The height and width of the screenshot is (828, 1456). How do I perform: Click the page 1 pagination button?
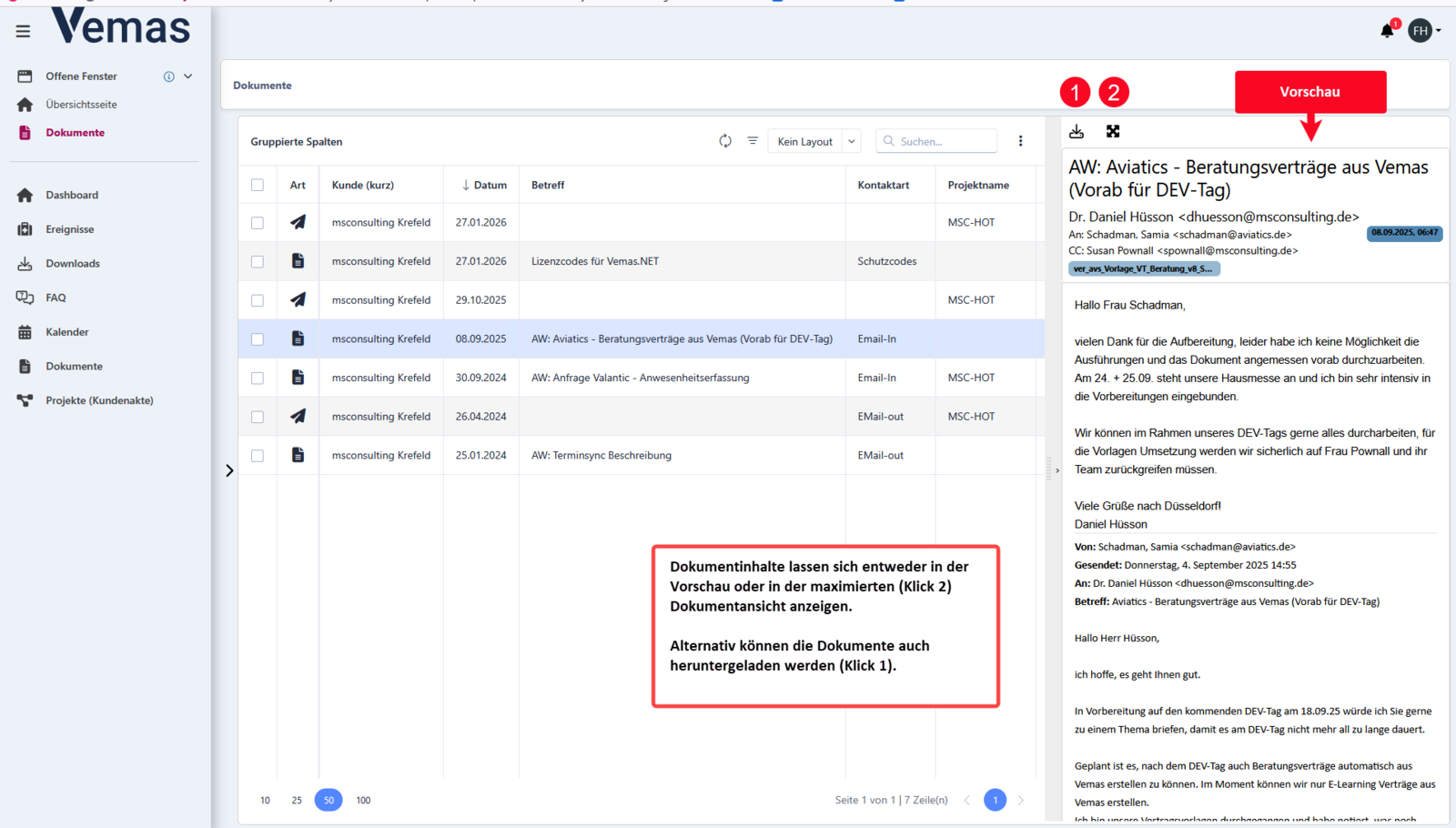click(x=995, y=801)
